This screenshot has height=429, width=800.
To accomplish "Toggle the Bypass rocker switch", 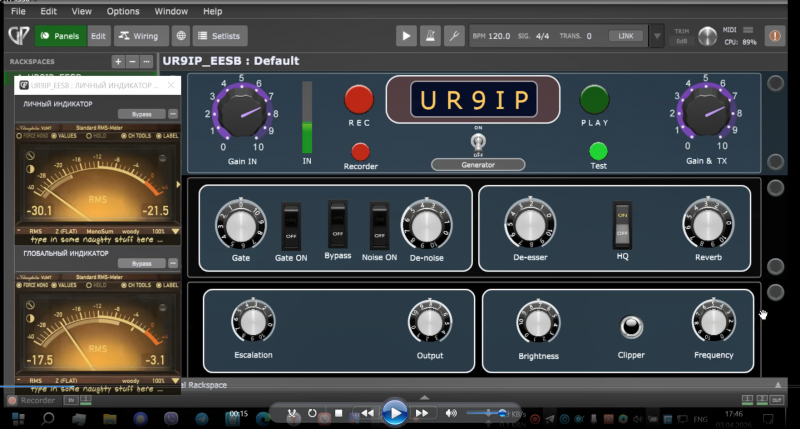I will pos(338,223).
